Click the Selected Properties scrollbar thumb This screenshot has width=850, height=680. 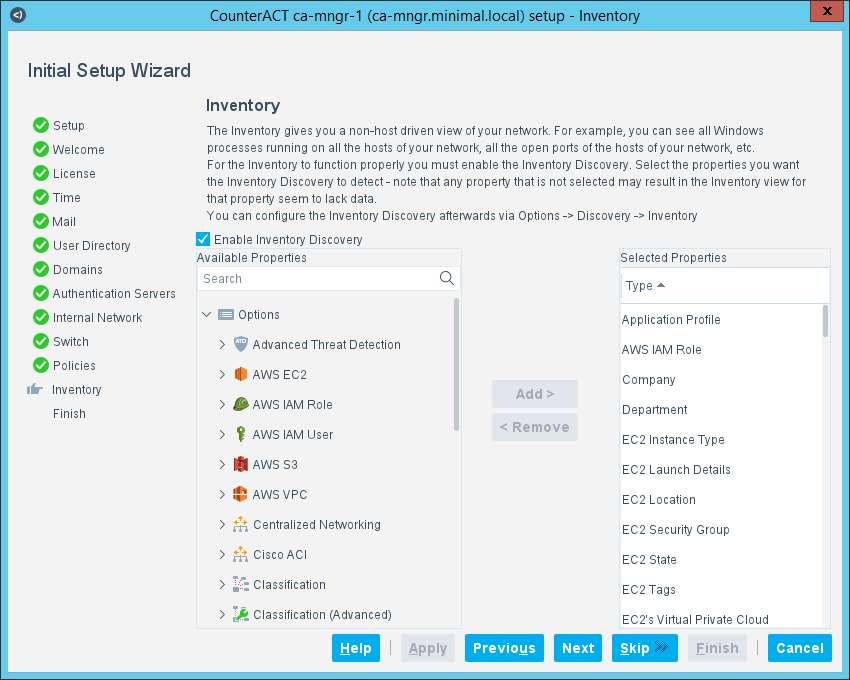click(x=826, y=320)
